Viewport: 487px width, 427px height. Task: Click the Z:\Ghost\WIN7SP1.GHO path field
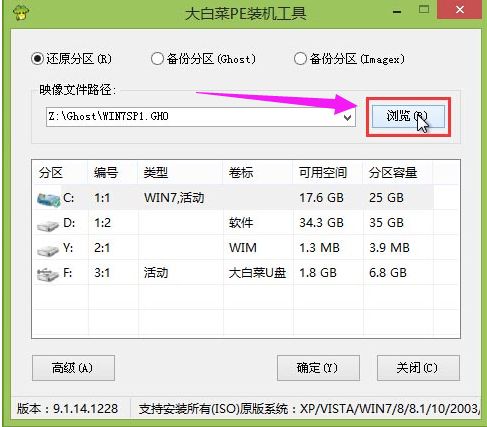point(201,117)
